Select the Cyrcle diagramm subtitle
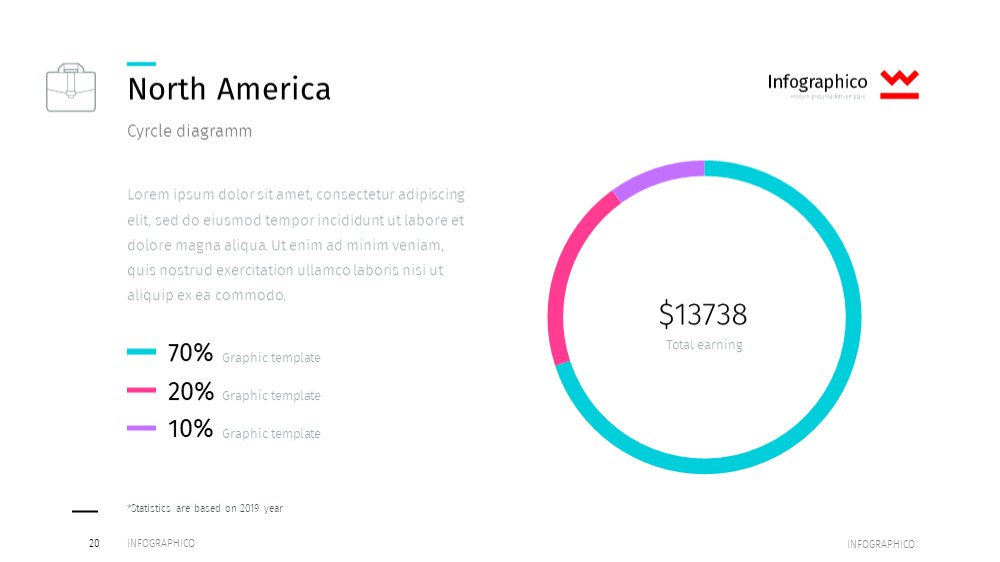The width and height of the screenshot is (1000, 562). pos(189,131)
